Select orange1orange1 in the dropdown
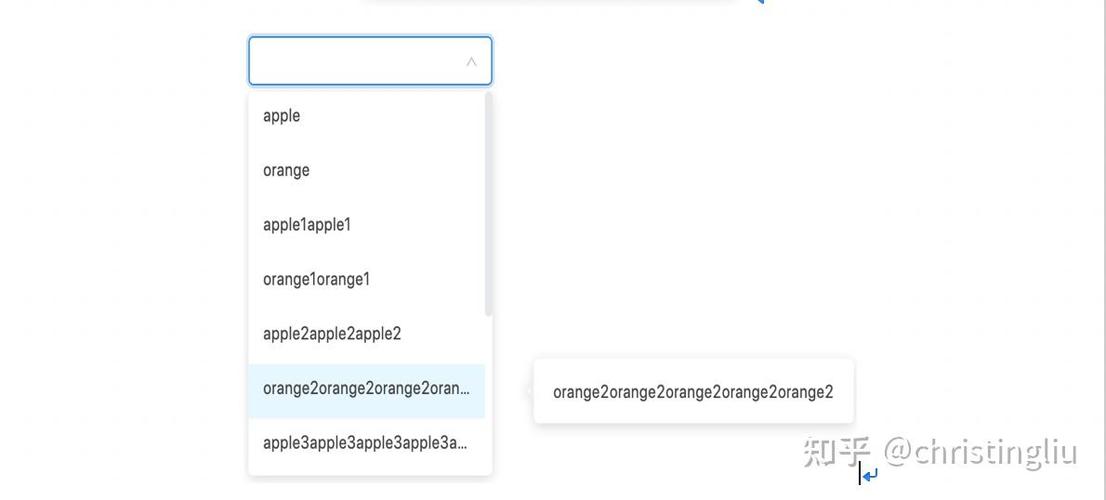The image size is (1106, 500). 366,279
